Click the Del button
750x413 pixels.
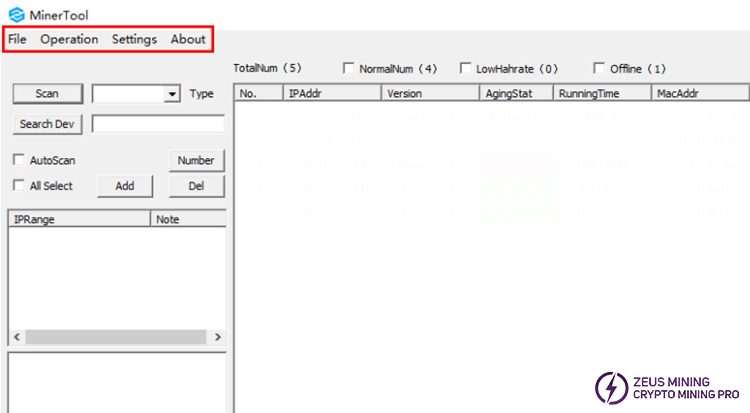[196, 186]
